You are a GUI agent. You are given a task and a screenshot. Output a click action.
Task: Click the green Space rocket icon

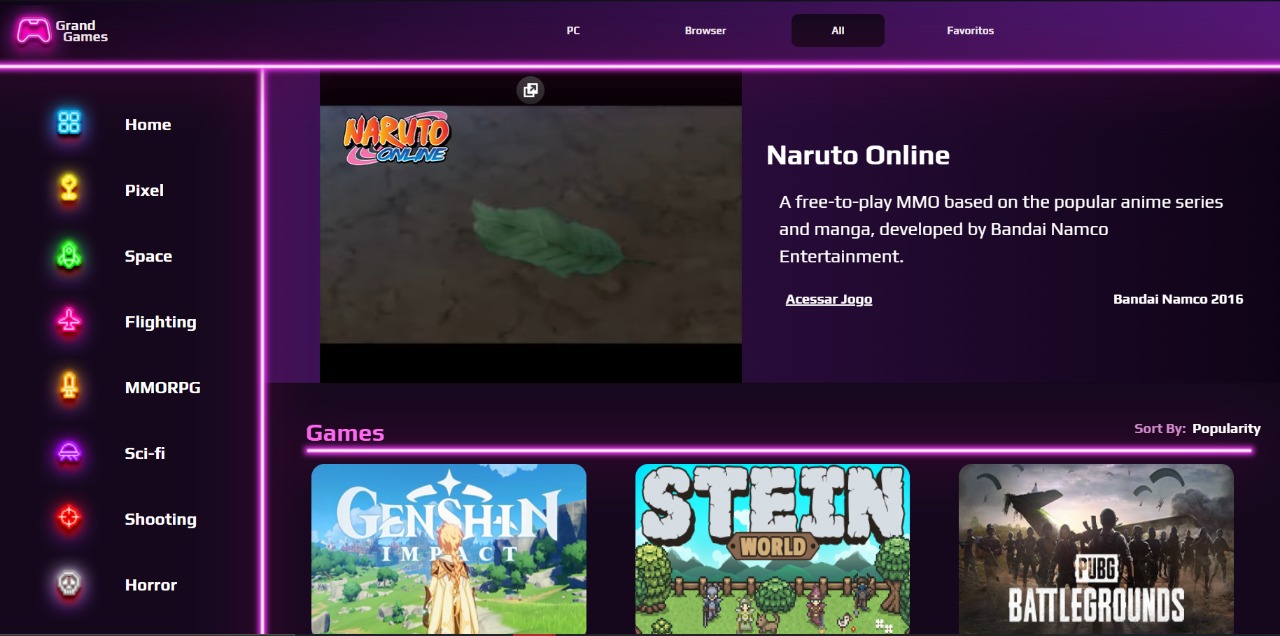tap(69, 255)
